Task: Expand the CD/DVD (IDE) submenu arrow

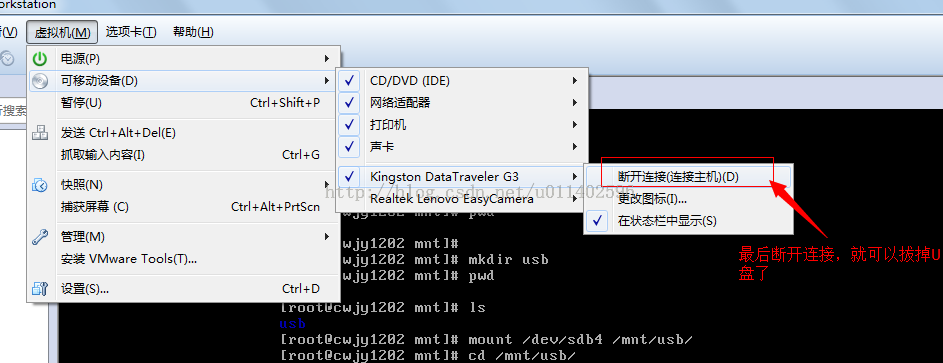Action: pyautogui.click(x=575, y=81)
